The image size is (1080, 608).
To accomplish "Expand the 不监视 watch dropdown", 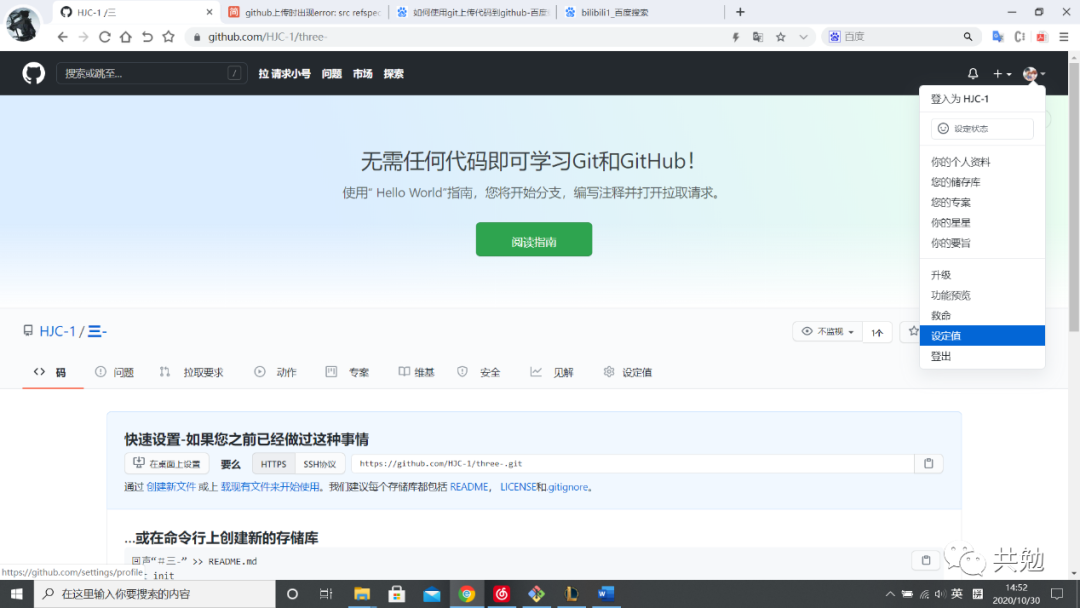I will coord(827,332).
